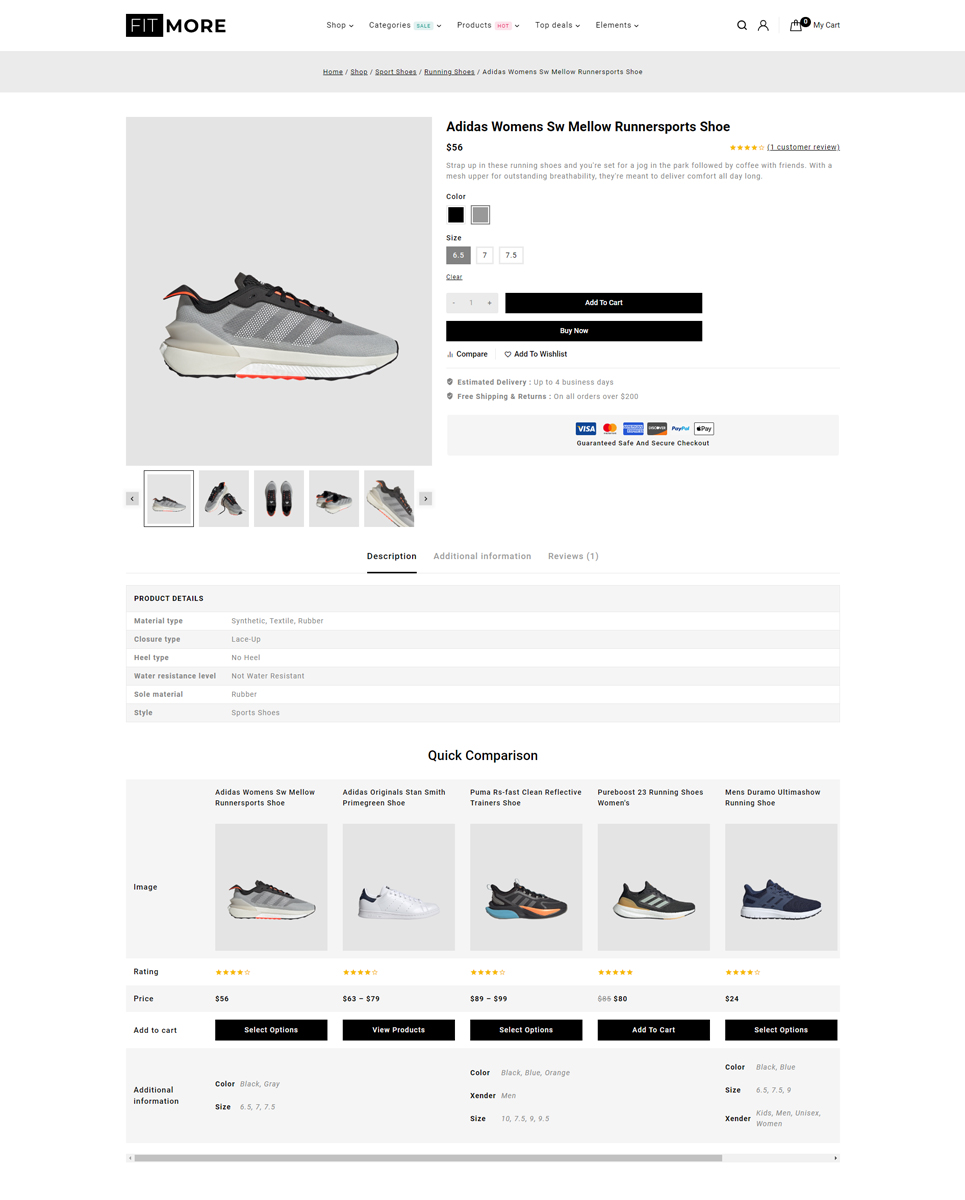Open the My Cart bag icon
Image resolution: width=965 pixels, height=1200 pixels.
[796, 25]
